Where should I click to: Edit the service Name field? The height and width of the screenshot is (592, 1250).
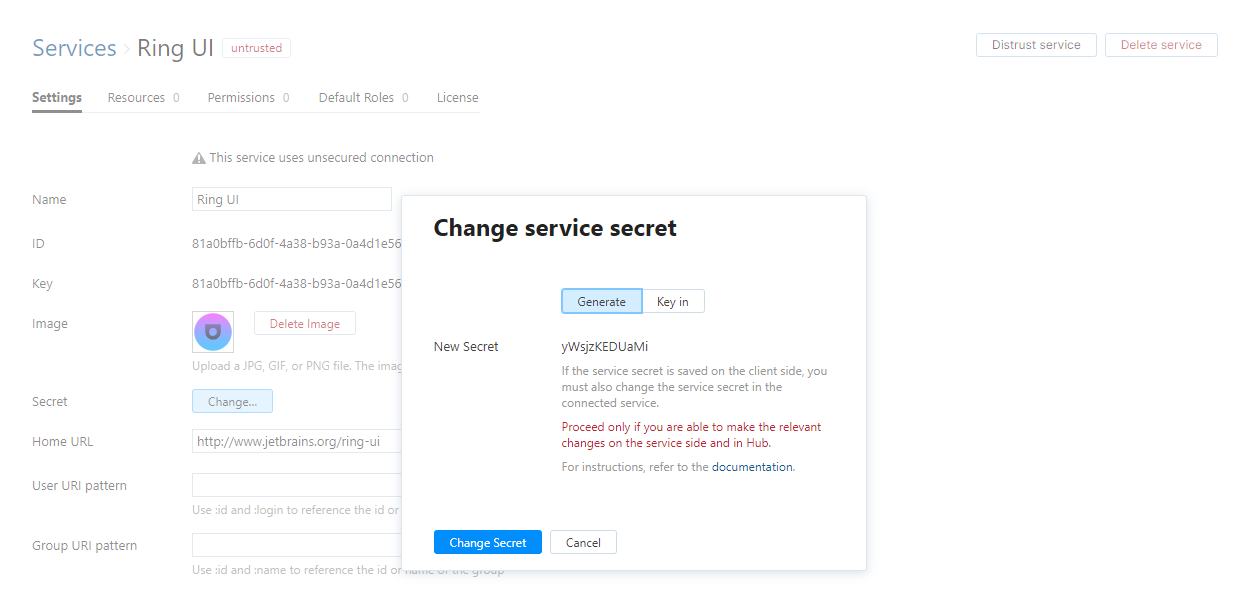291,198
